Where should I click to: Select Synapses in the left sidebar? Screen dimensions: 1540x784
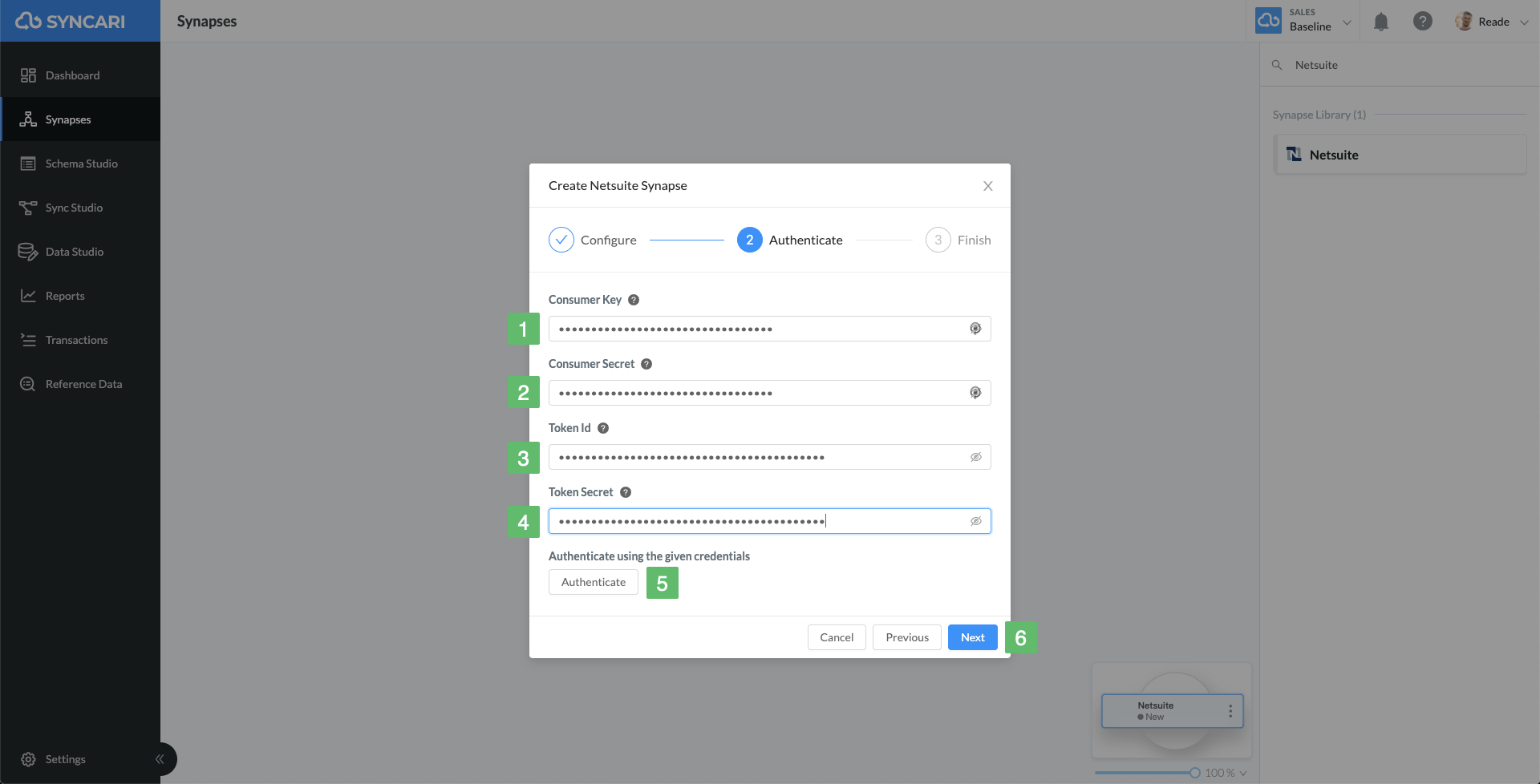(80, 119)
